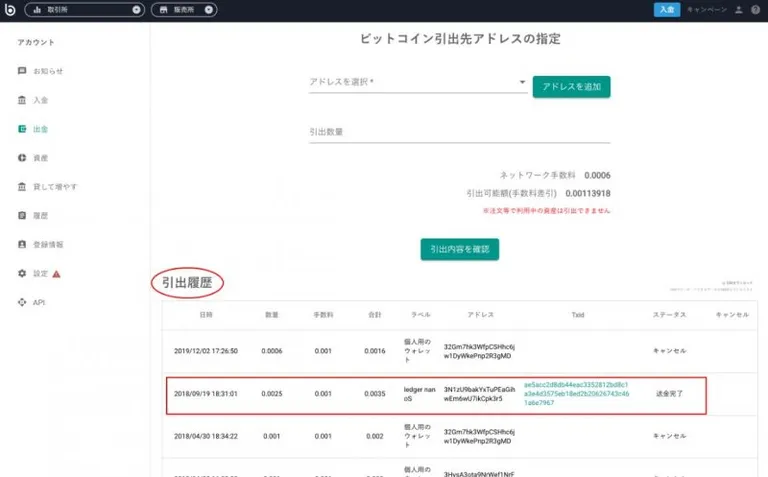This screenshot has height=477, width=768.
Task: Click the 0.0035 total cell
Action: (375, 394)
